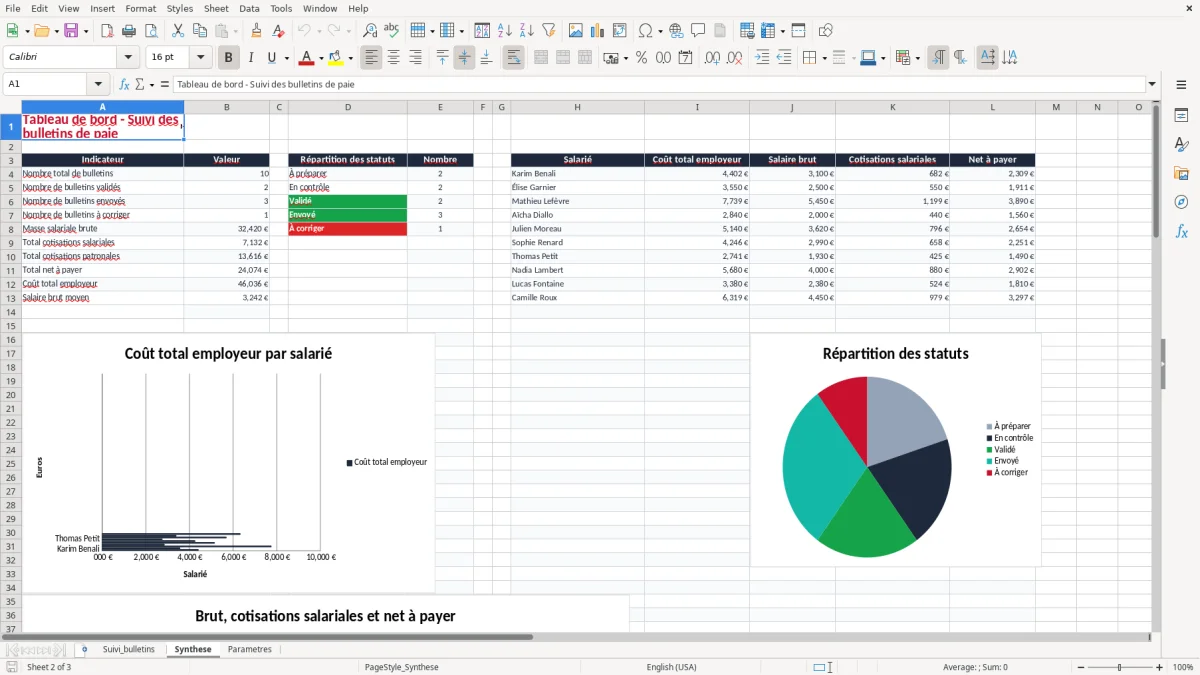
Task: Click the Insert Hyperlink icon
Action: point(676,31)
